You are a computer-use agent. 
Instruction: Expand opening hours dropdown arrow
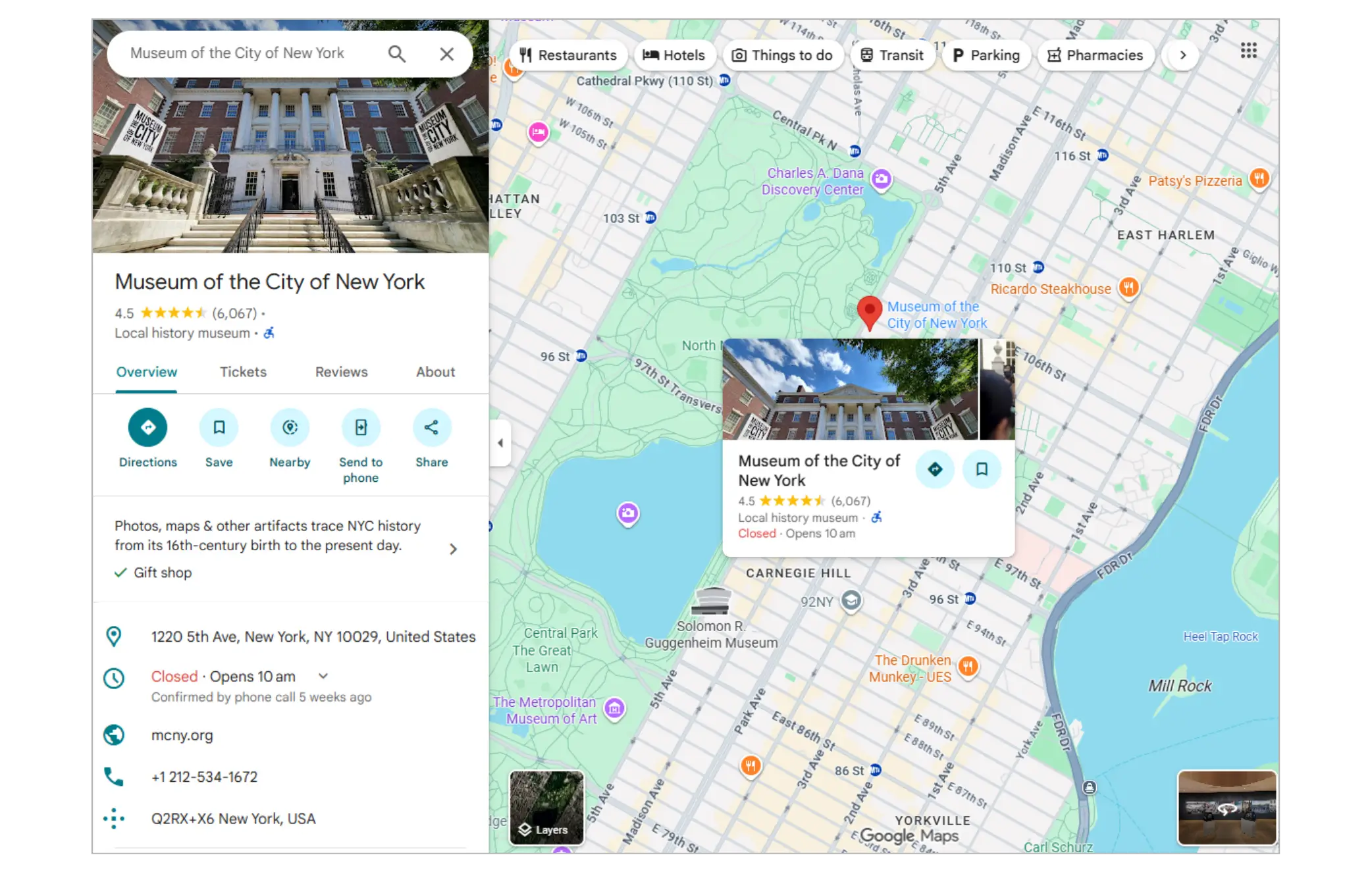tap(323, 676)
